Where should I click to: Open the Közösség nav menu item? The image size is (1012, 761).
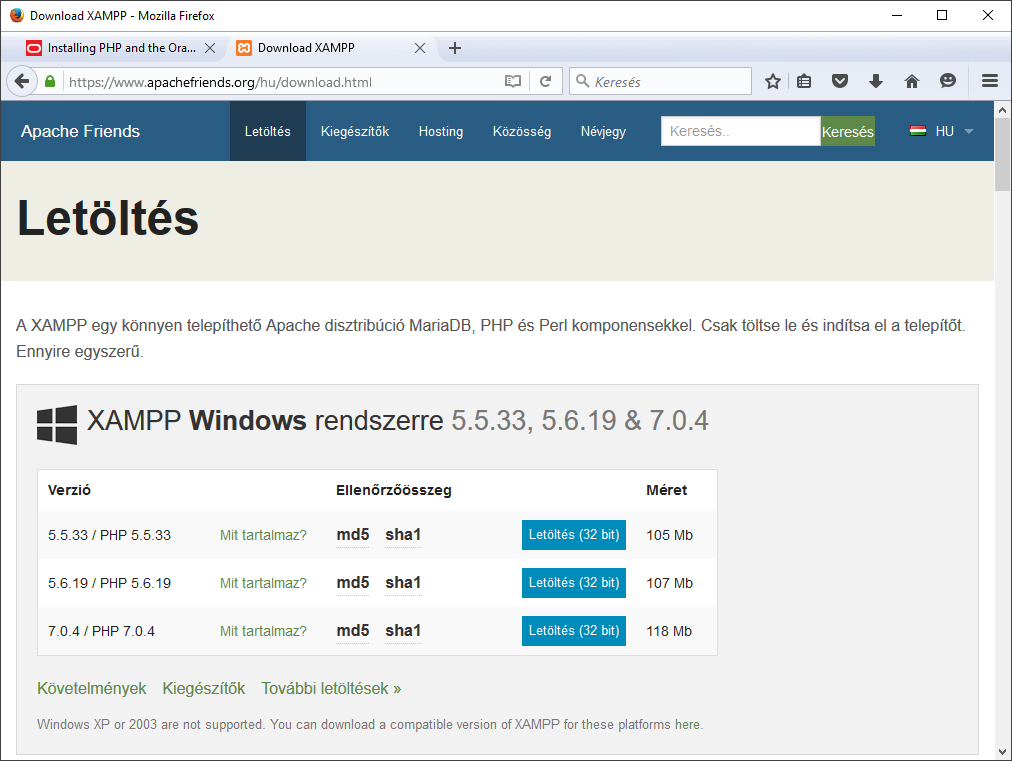pos(521,131)
